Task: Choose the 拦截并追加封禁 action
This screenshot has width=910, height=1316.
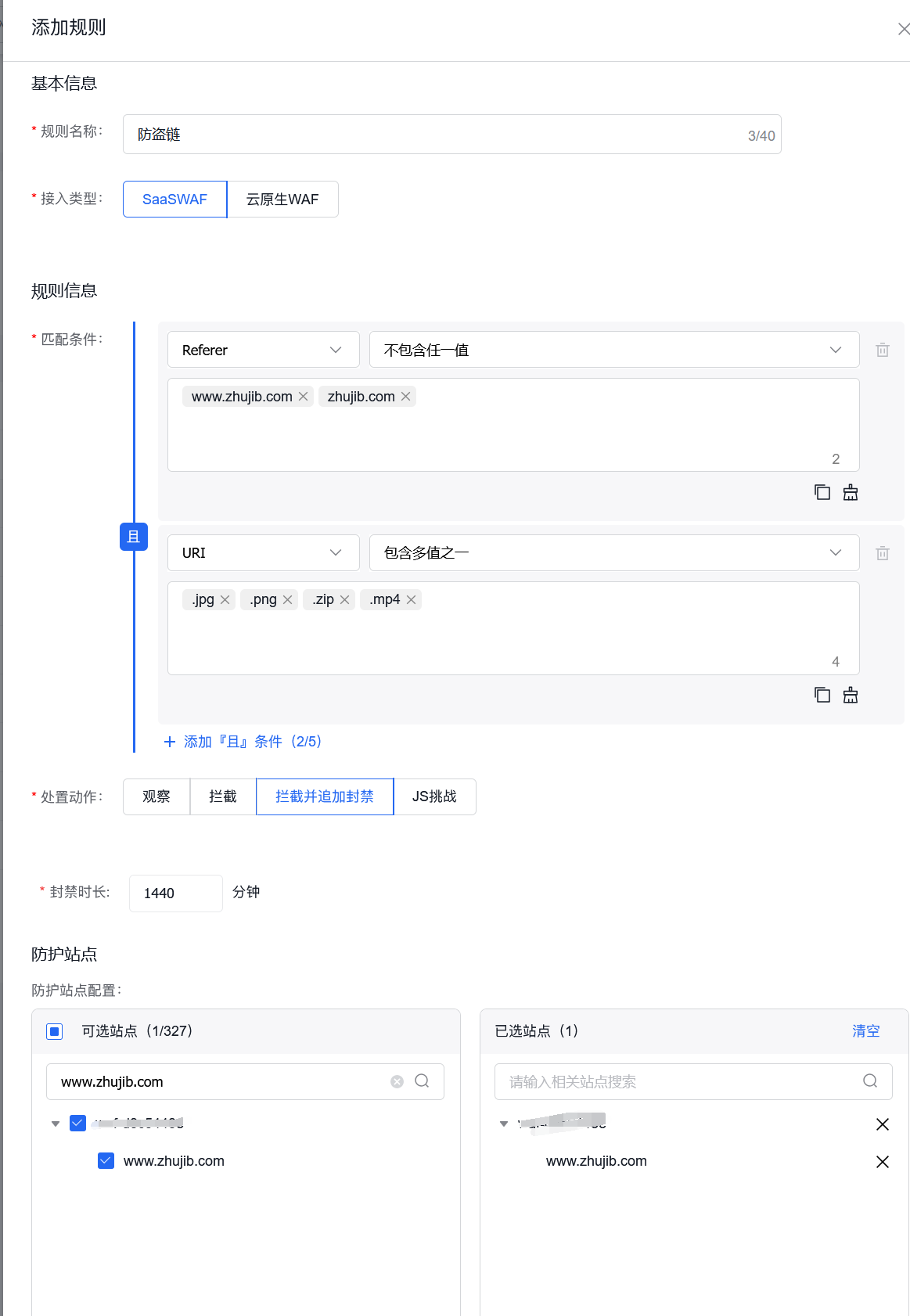Action: coord(325,796)
